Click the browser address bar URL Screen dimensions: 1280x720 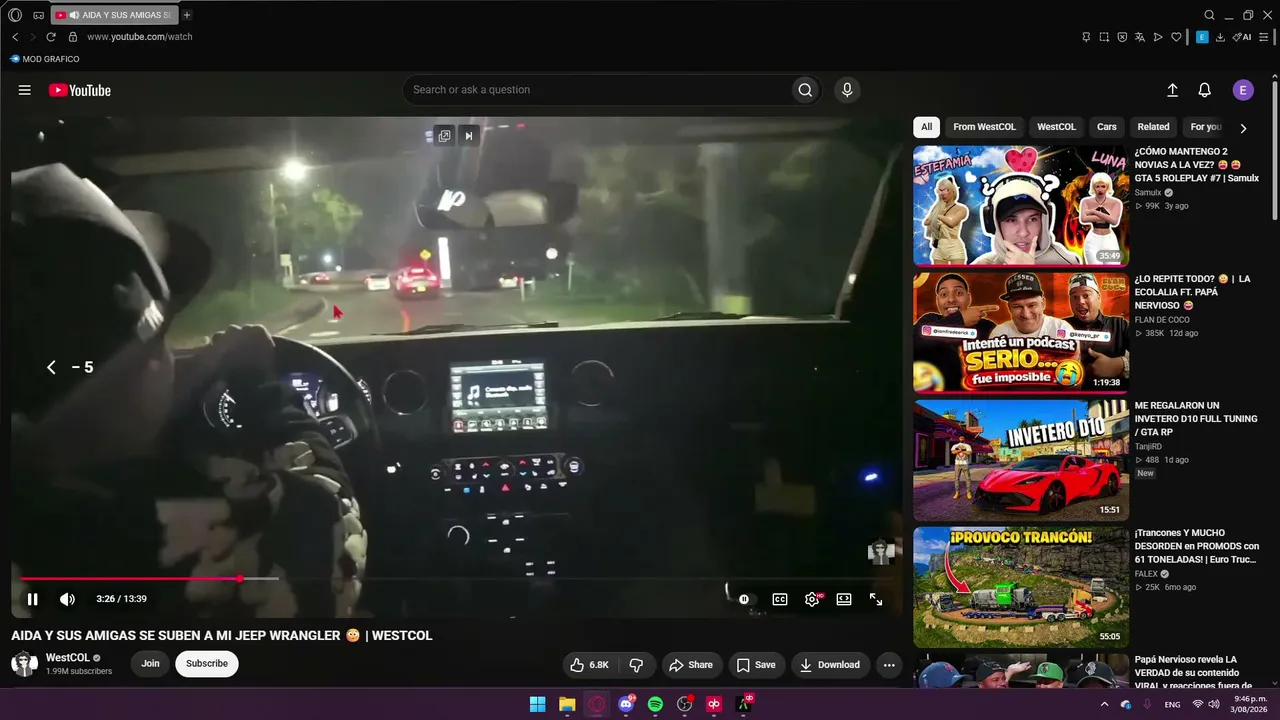tap(139, 37)
